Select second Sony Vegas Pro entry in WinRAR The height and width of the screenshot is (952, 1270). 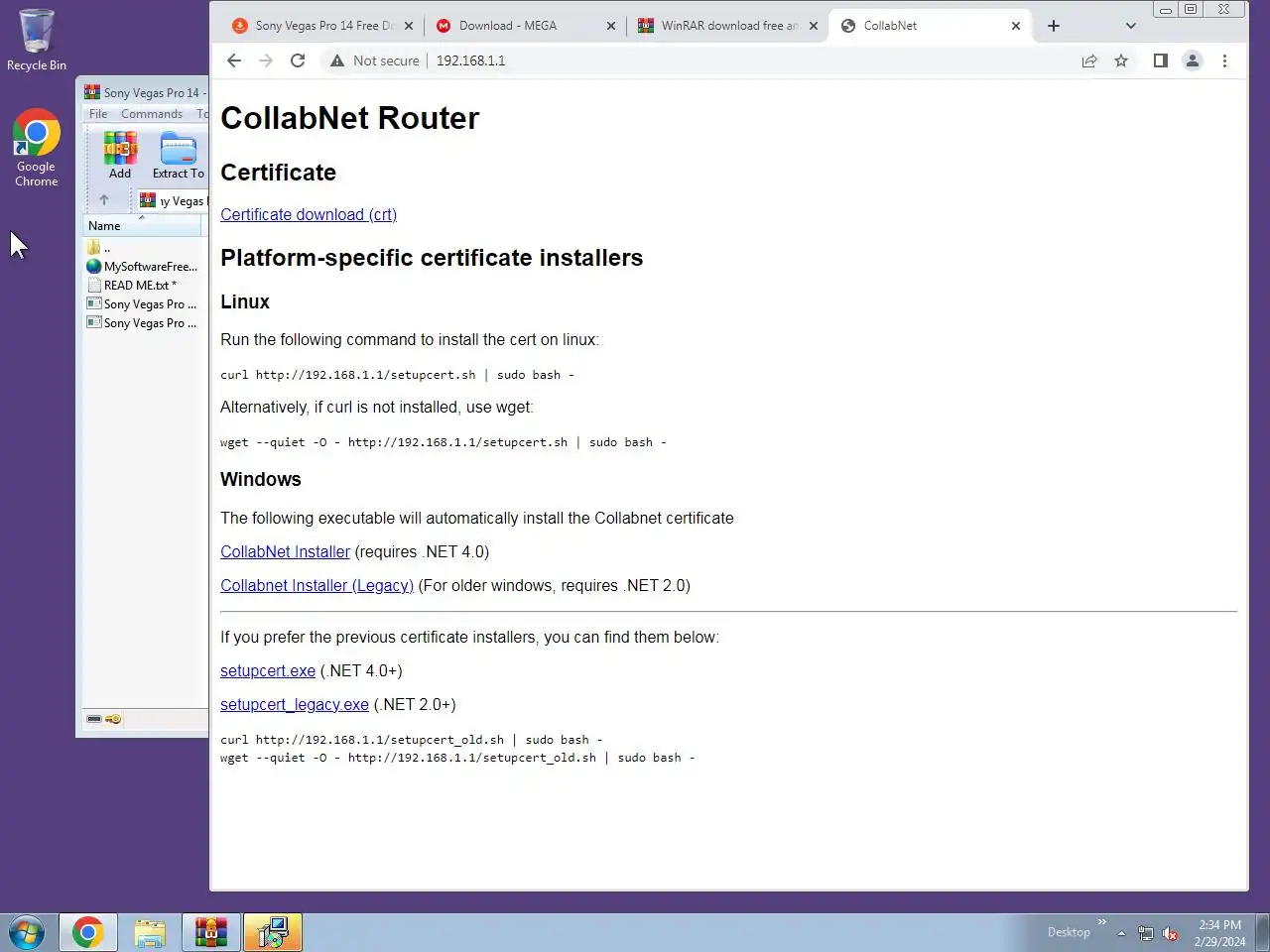(143, 323)
